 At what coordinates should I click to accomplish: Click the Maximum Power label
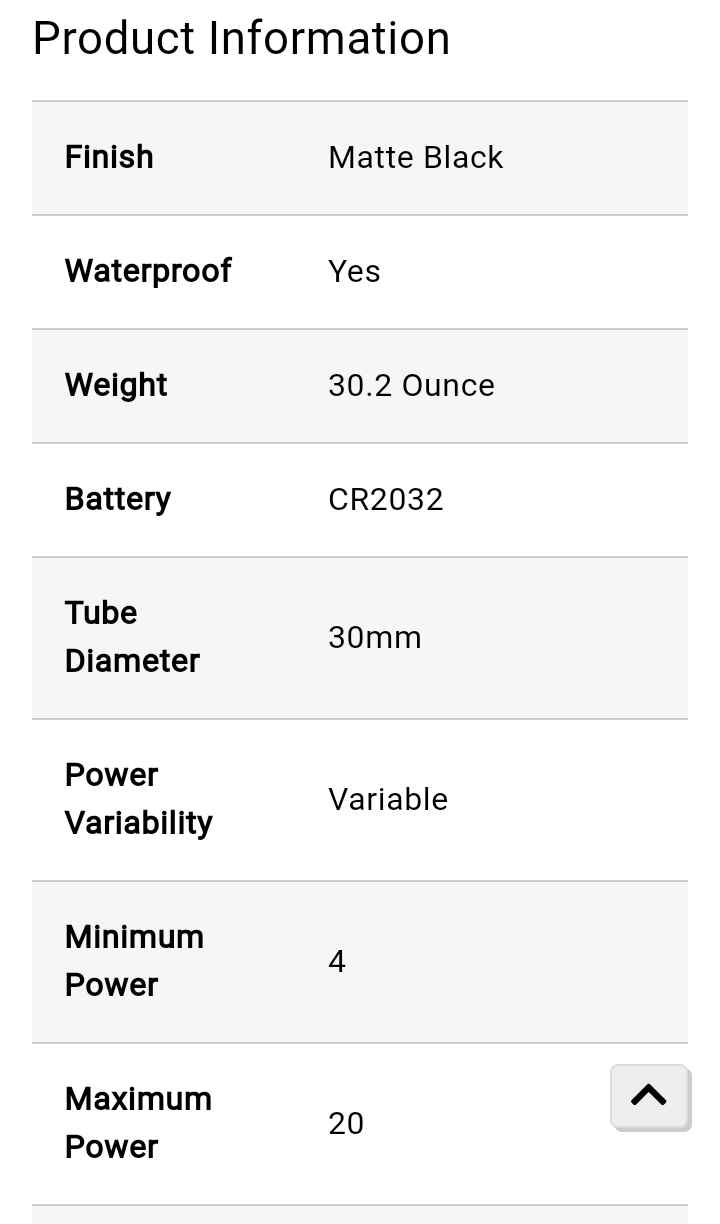138,1123
